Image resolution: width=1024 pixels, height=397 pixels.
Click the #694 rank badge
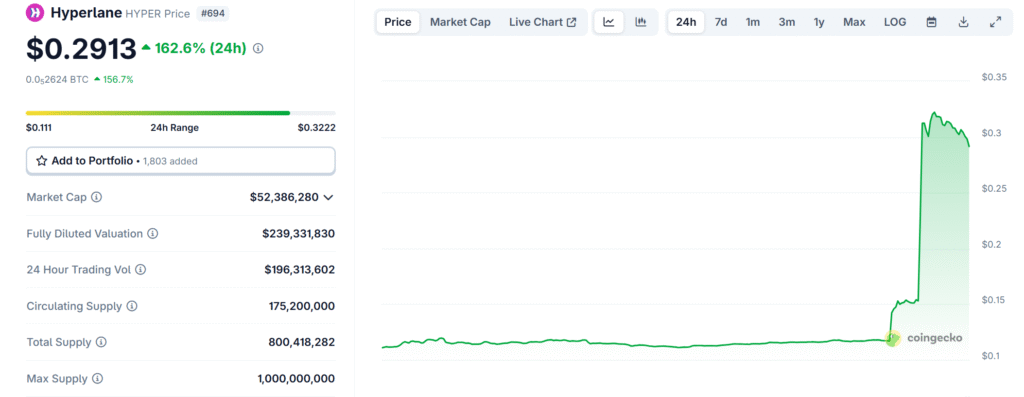(213, 13)
